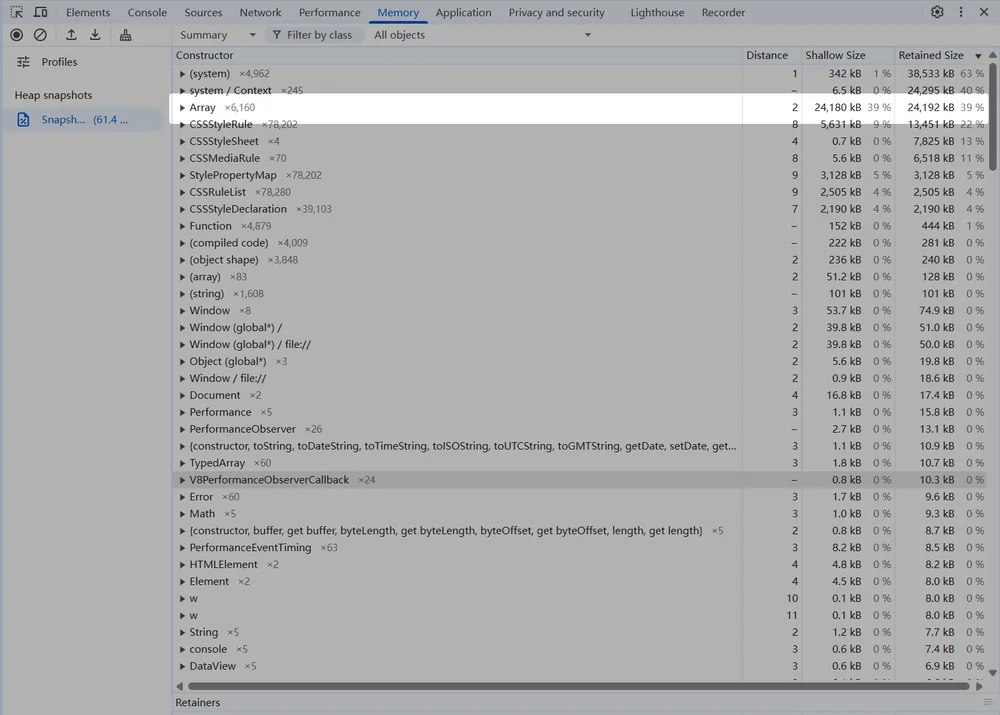
Task: Select the Math ×5 row
Action: point(580,513)
